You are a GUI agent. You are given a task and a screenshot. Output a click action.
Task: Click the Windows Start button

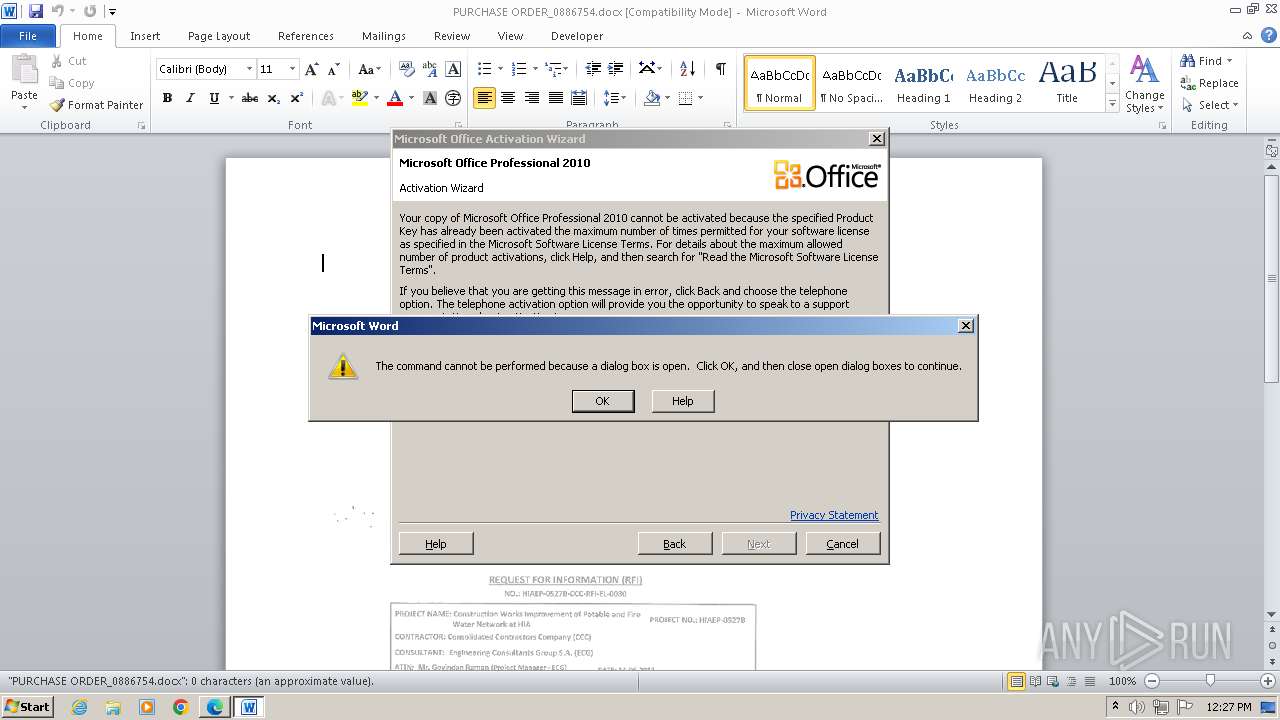coord(27,707)
